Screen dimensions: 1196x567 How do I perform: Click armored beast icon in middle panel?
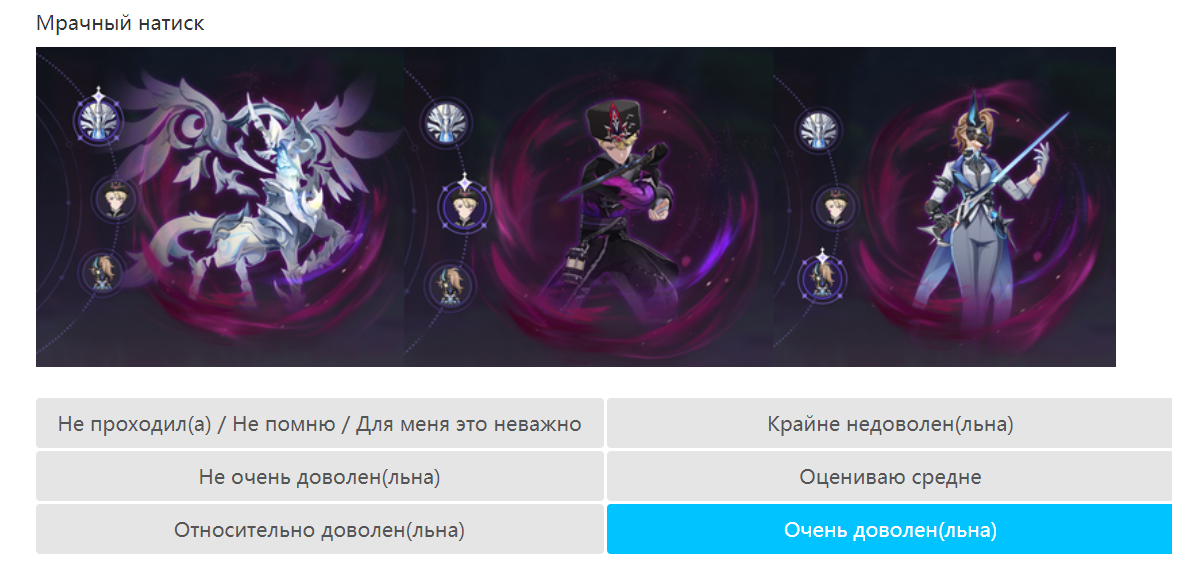448,121
